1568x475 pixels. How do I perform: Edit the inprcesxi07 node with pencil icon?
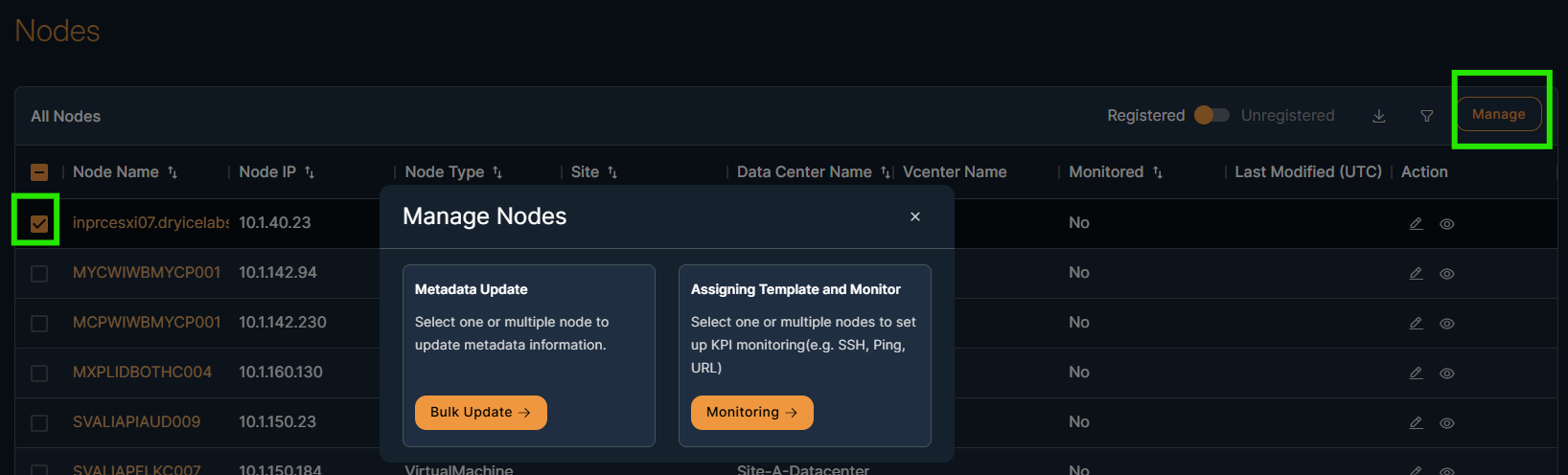pos(1416,223)
